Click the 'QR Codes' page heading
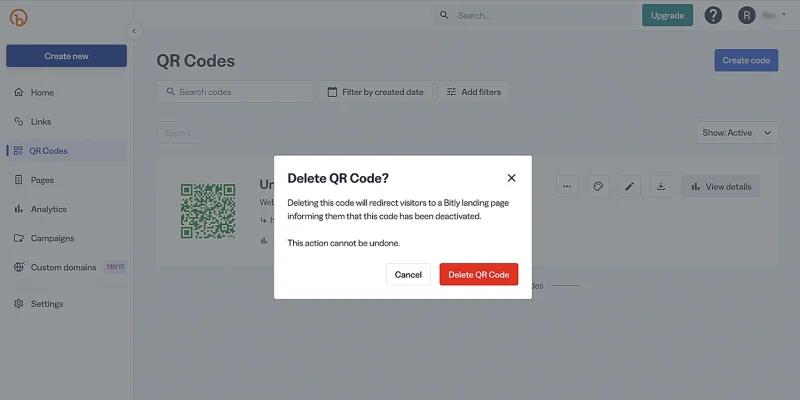Screen dimensions: 800x400 pyautogui.click(x=195, y=61)
